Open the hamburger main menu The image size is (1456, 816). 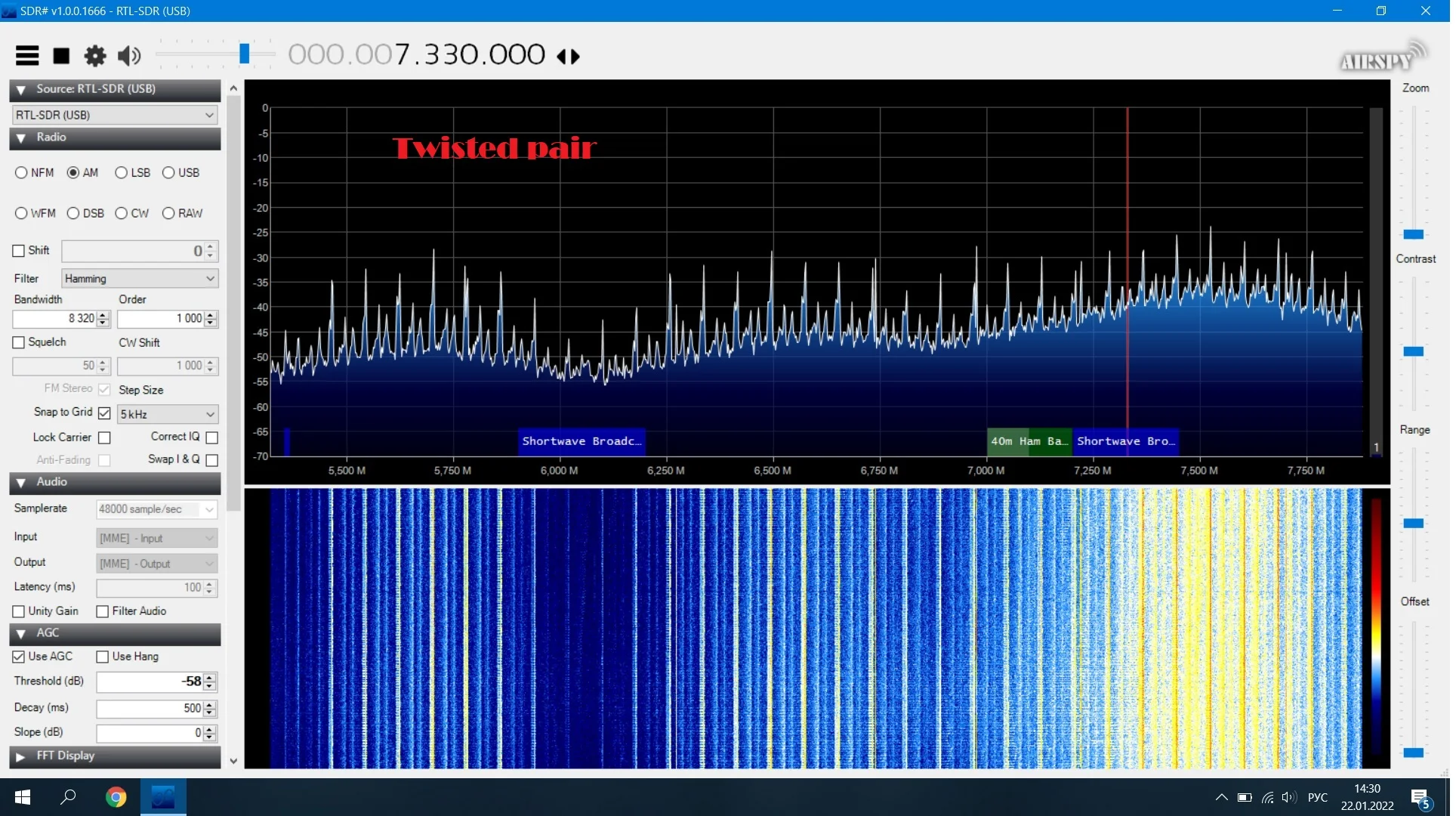pyautogui.click(x=27, y=56)
